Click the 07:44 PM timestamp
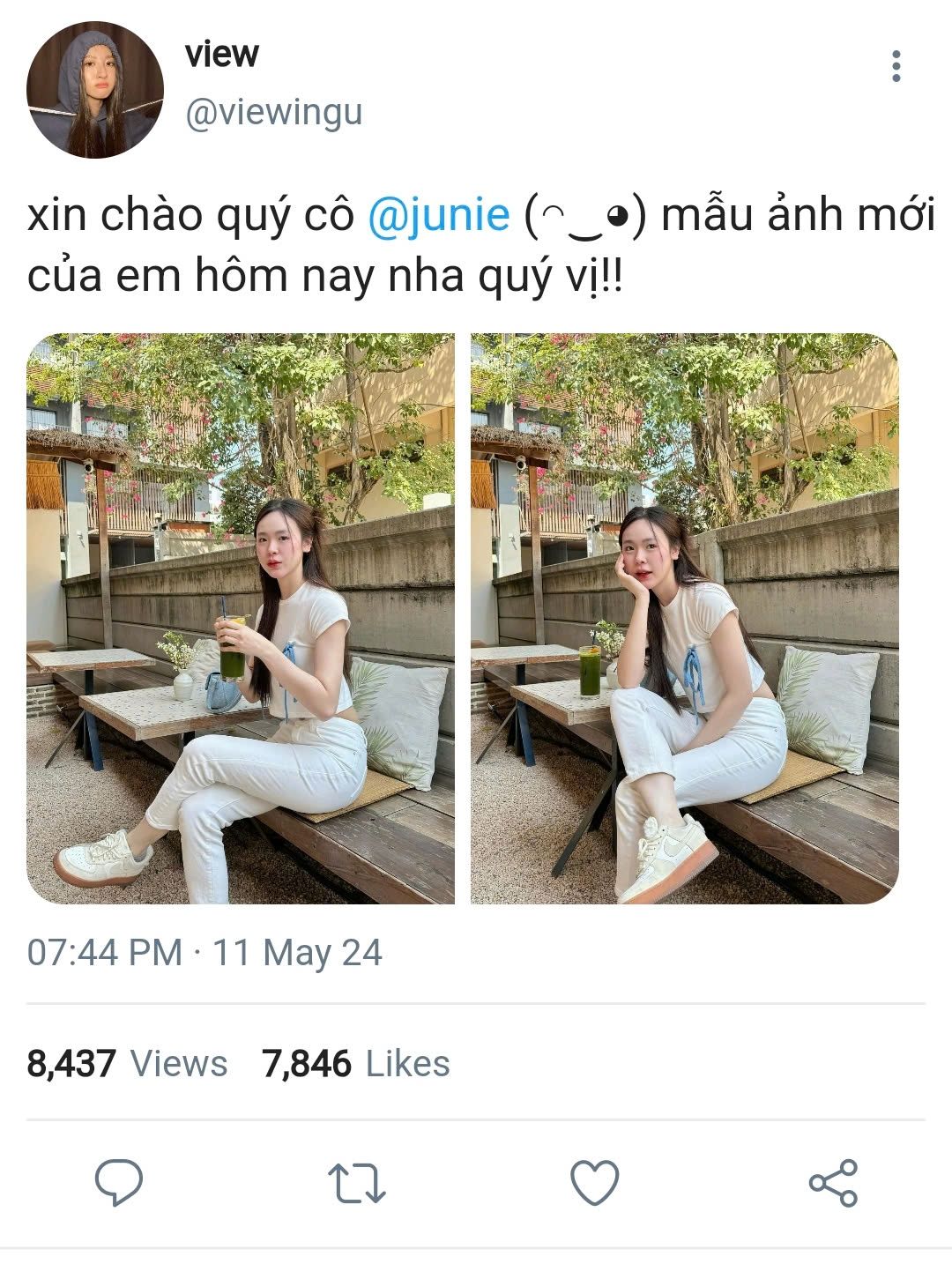 105,953
